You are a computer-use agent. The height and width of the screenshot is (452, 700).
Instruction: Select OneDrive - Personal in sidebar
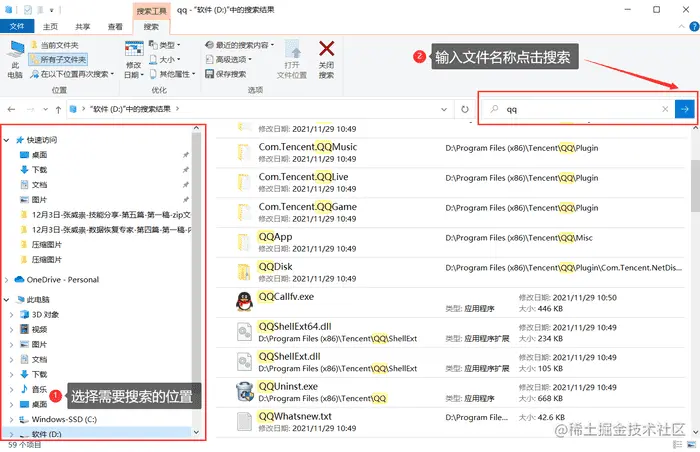pos(57,280)
